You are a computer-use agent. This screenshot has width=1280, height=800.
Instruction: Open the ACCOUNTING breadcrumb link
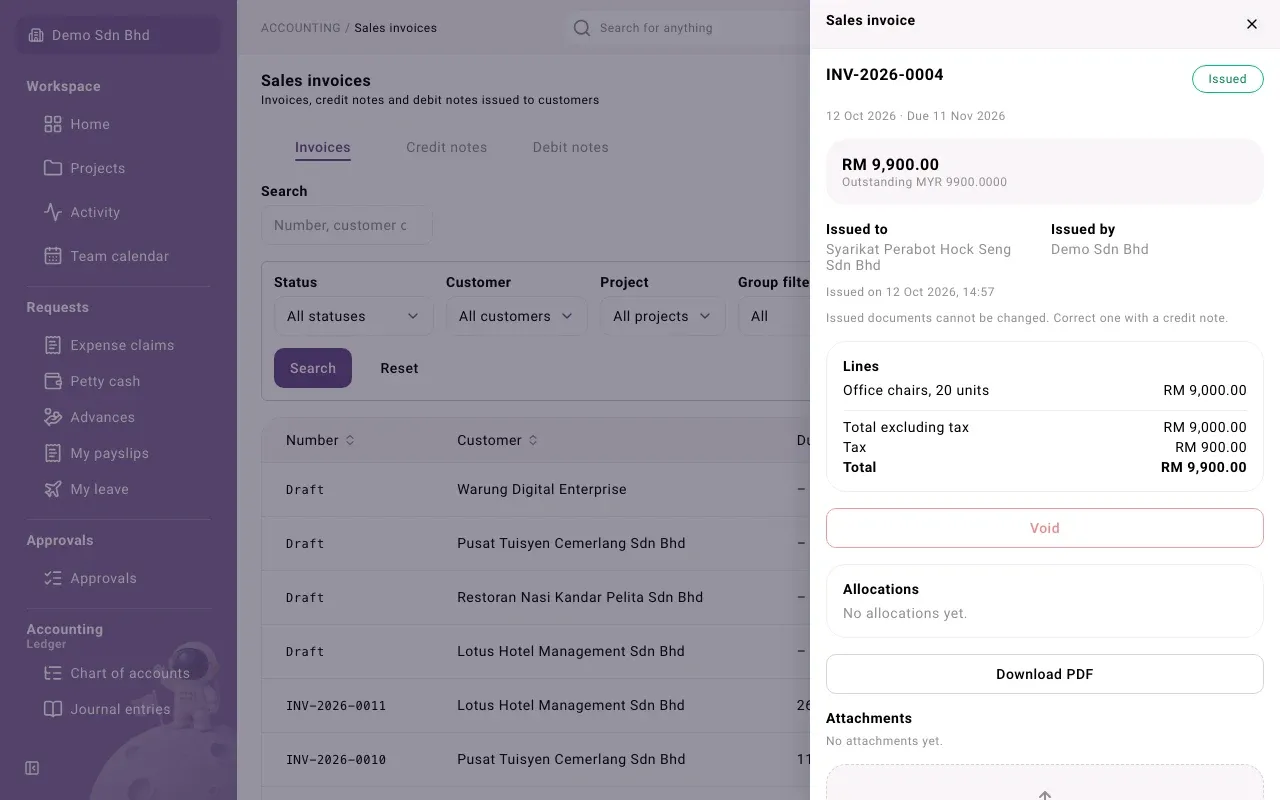pyautogui.click(x=301, y=28)
